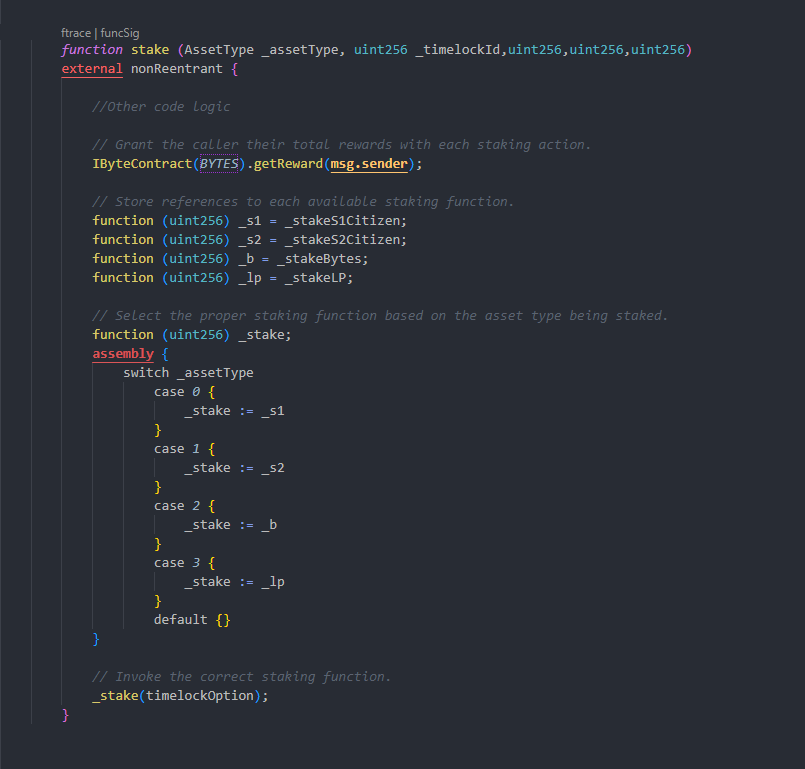Click the 'case 2' label
The width and height of the screenshot is (805, 769).
[x=177, y=506]
